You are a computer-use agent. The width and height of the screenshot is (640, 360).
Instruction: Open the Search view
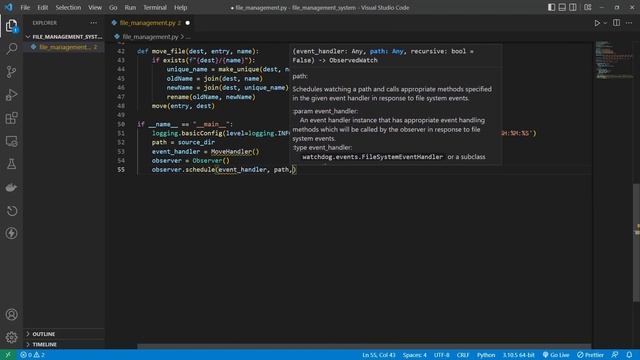click(x=11, y=49)
